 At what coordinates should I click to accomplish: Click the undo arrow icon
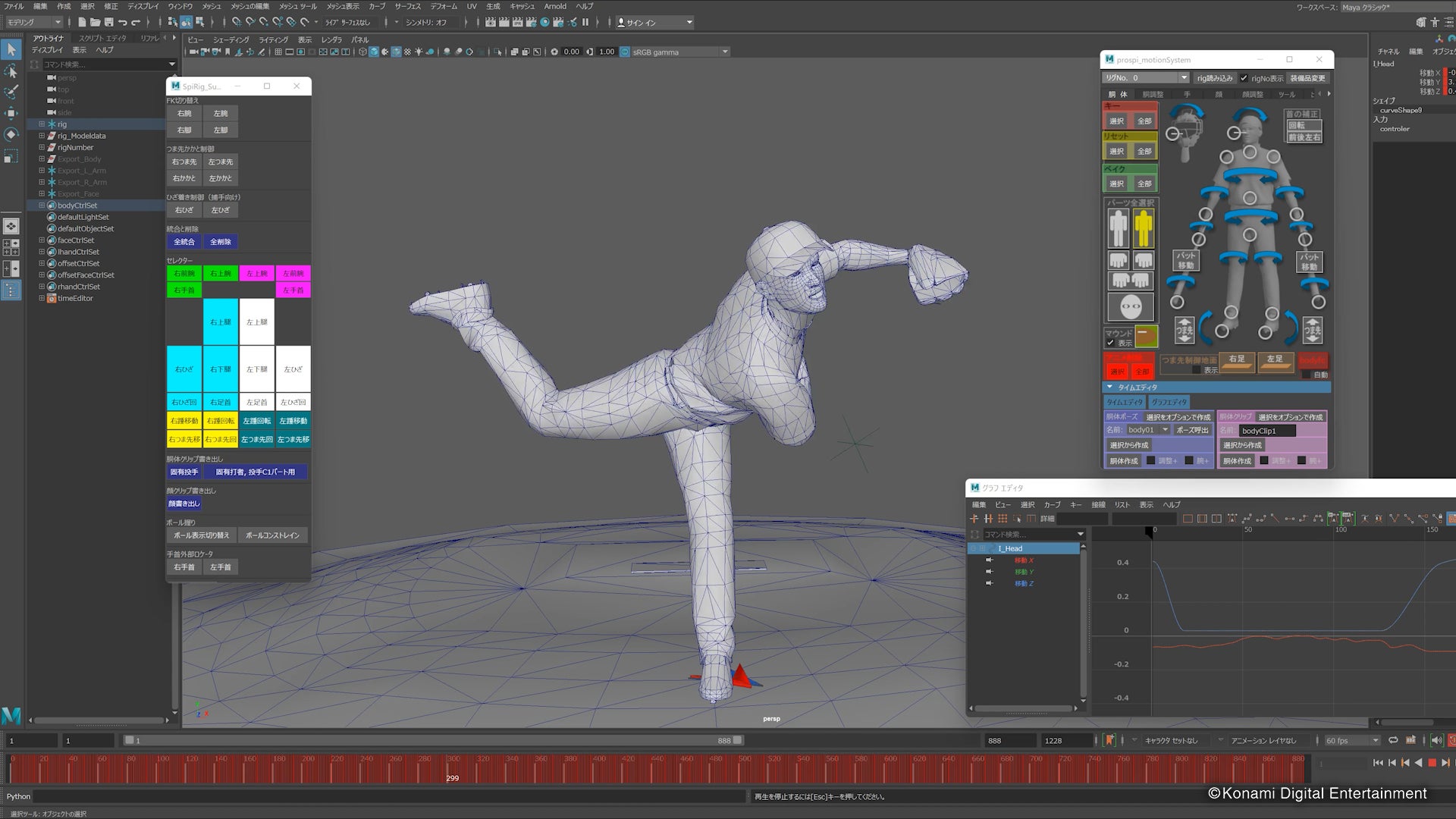tap(123, 22)
